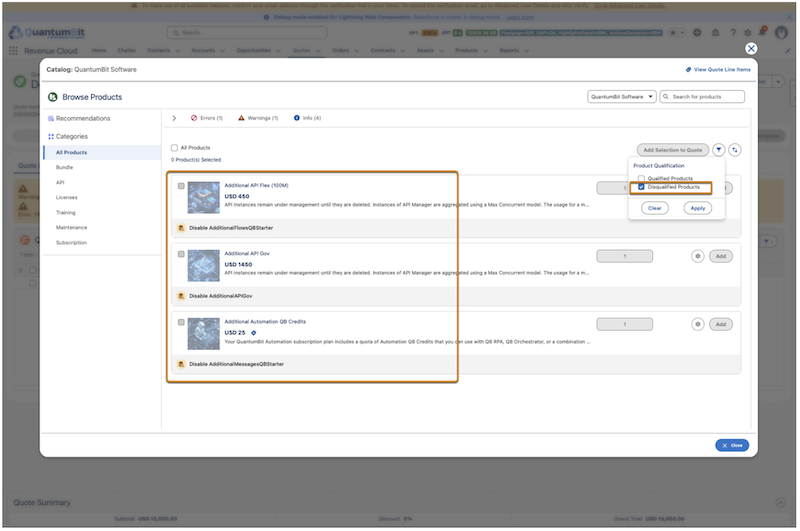Open the Contacts nav dropdown arrow
Image resolution: width=800 pixels, height=531 pixels.
click(178, 50)
